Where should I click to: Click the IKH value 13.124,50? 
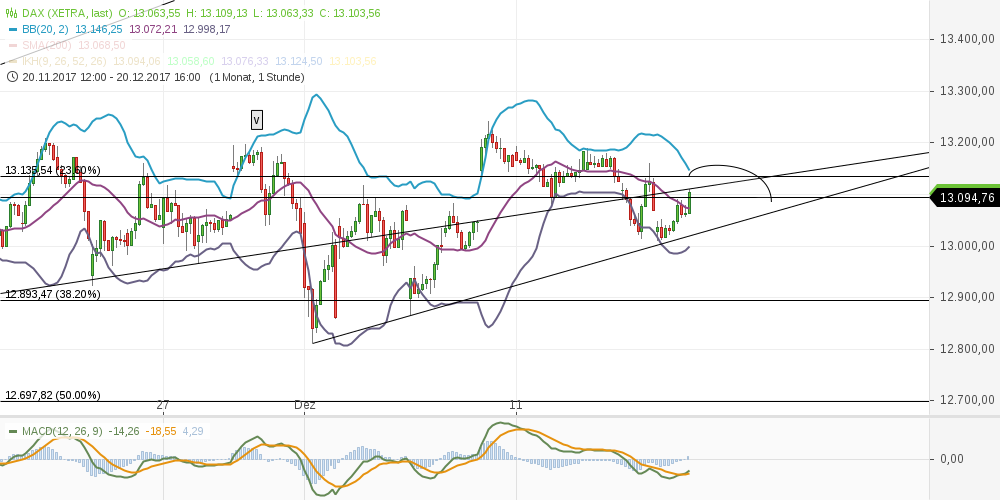298,61
